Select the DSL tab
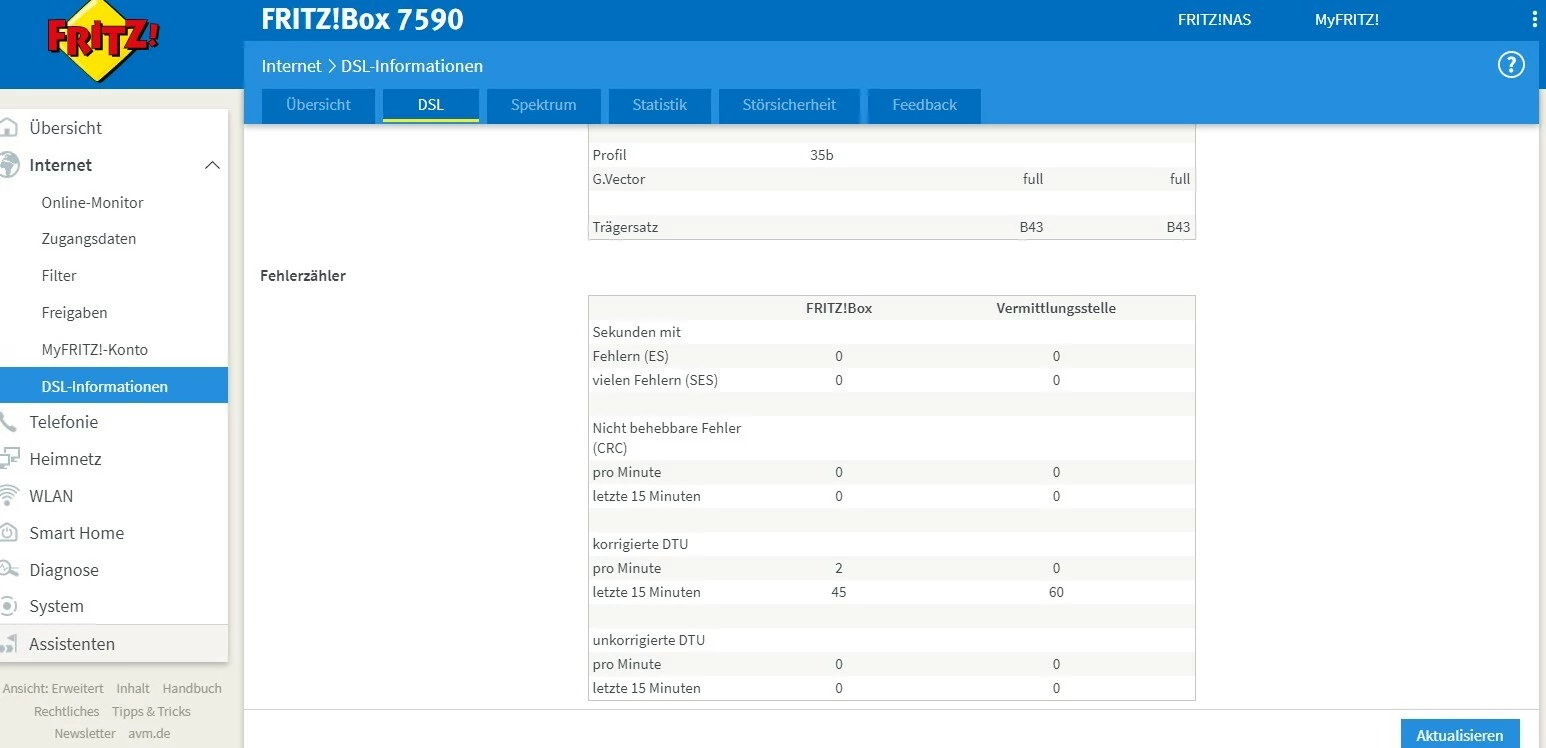 tap(431, 105)
